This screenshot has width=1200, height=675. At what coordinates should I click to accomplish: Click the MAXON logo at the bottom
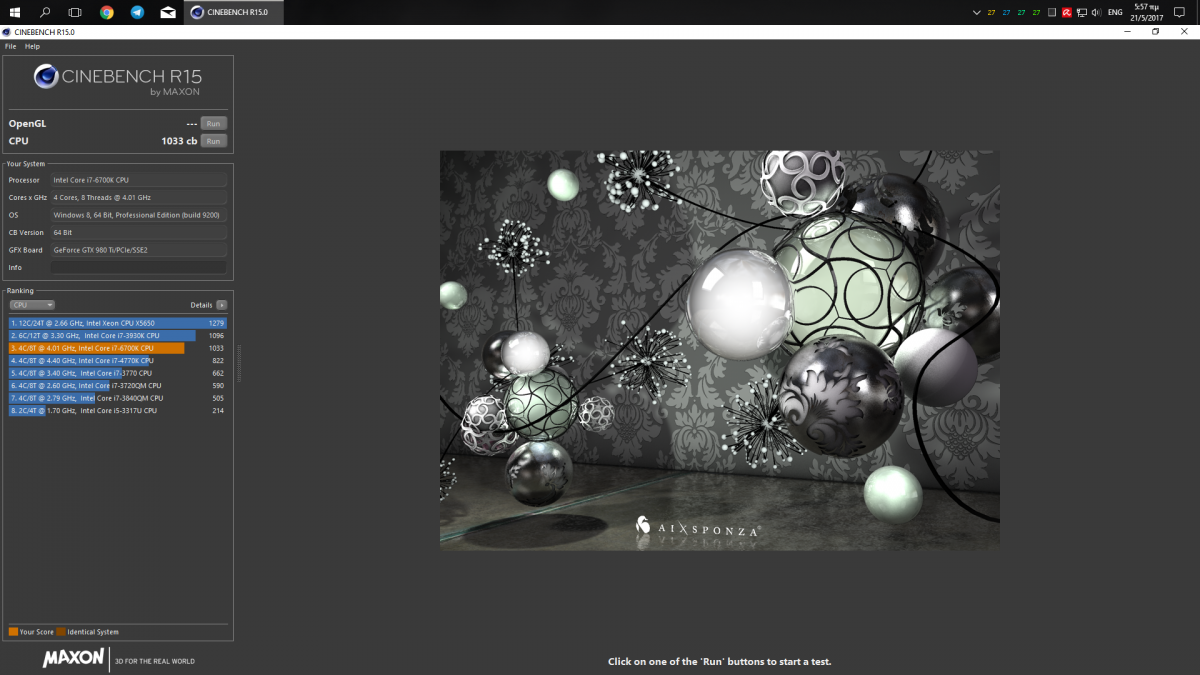(73, 658)
